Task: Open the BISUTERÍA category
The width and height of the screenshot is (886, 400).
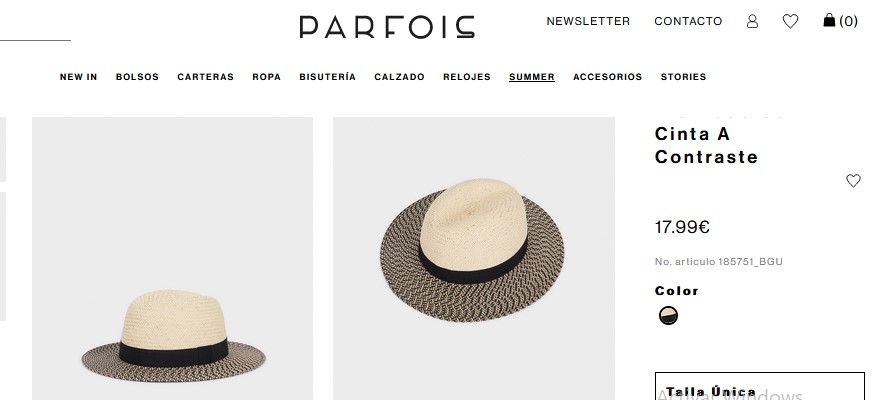Action: pyautogui.click(x=328, y=77)
